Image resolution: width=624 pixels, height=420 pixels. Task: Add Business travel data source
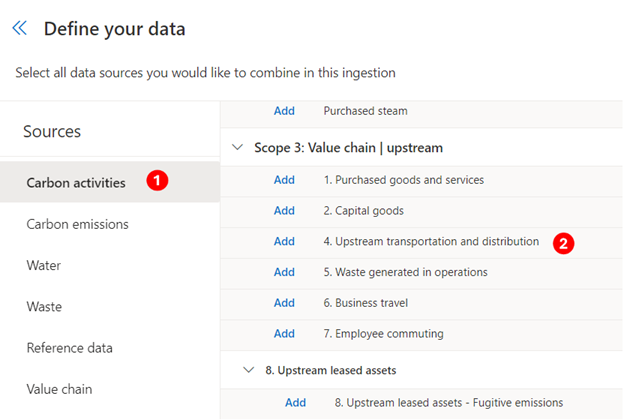coord(284,303)
